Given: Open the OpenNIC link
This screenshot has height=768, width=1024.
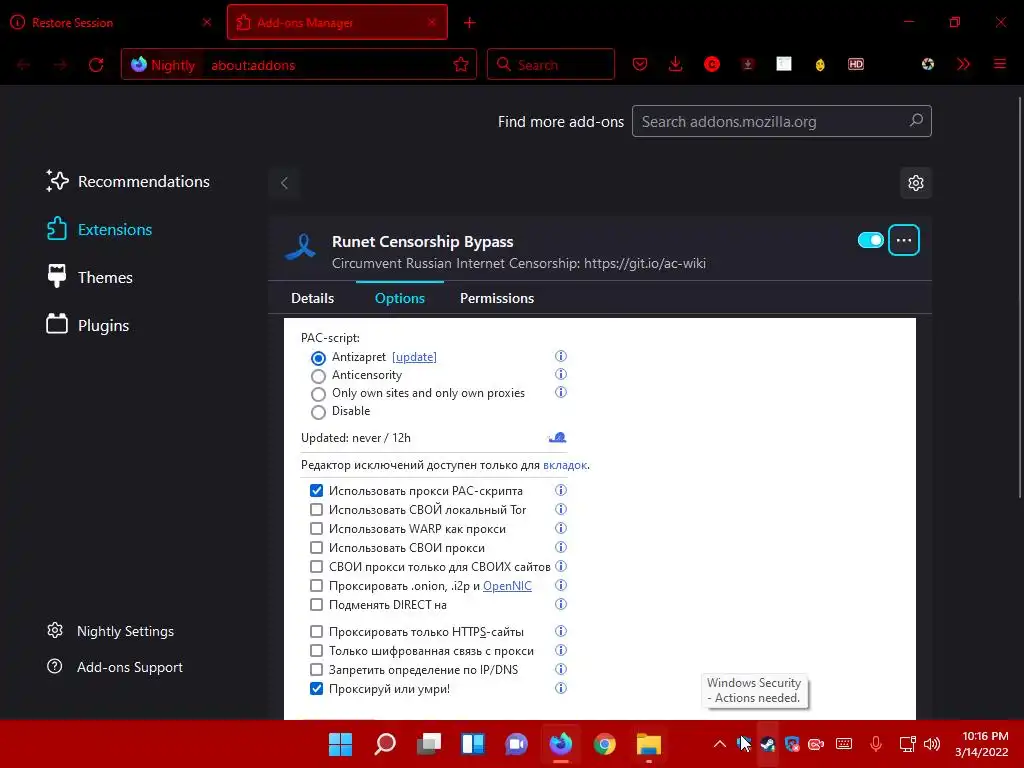Looking at the screenshot, I should click(x=507, y=586).
